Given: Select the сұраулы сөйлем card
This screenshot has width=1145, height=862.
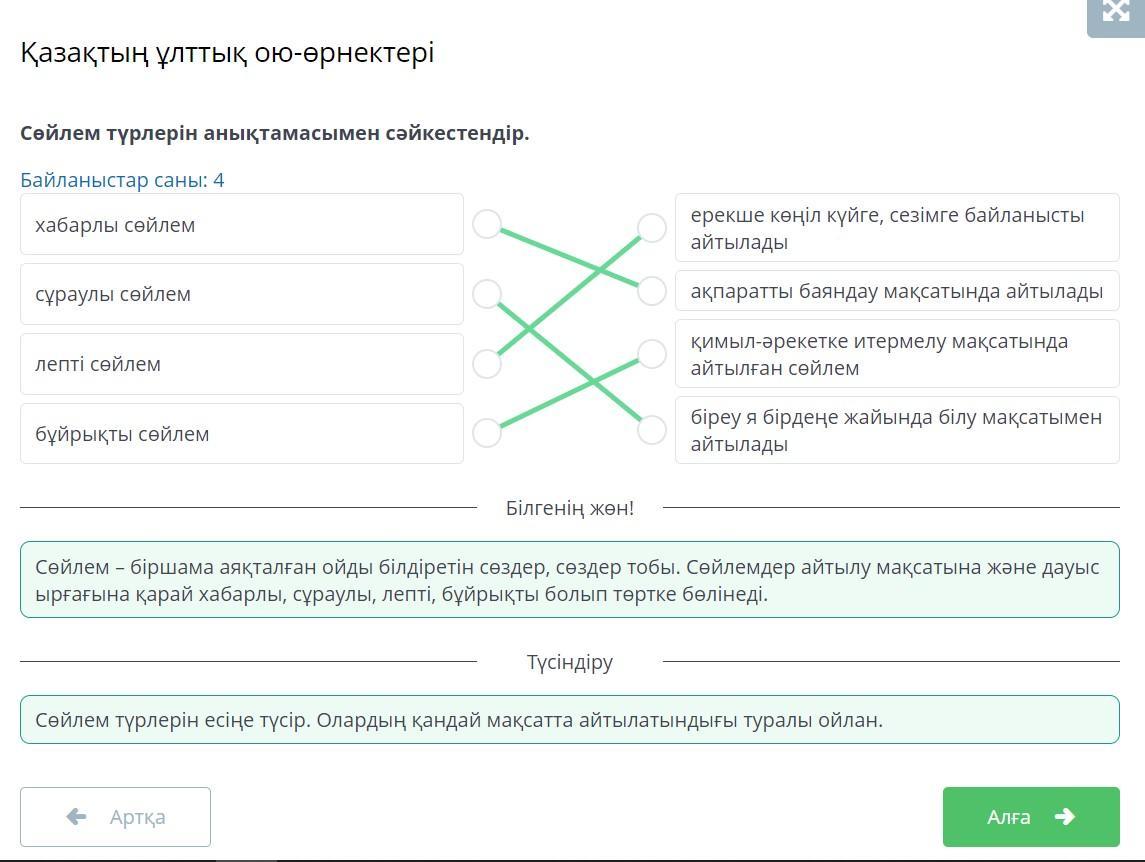Looking at the screenshot, I should coord(241,294).
